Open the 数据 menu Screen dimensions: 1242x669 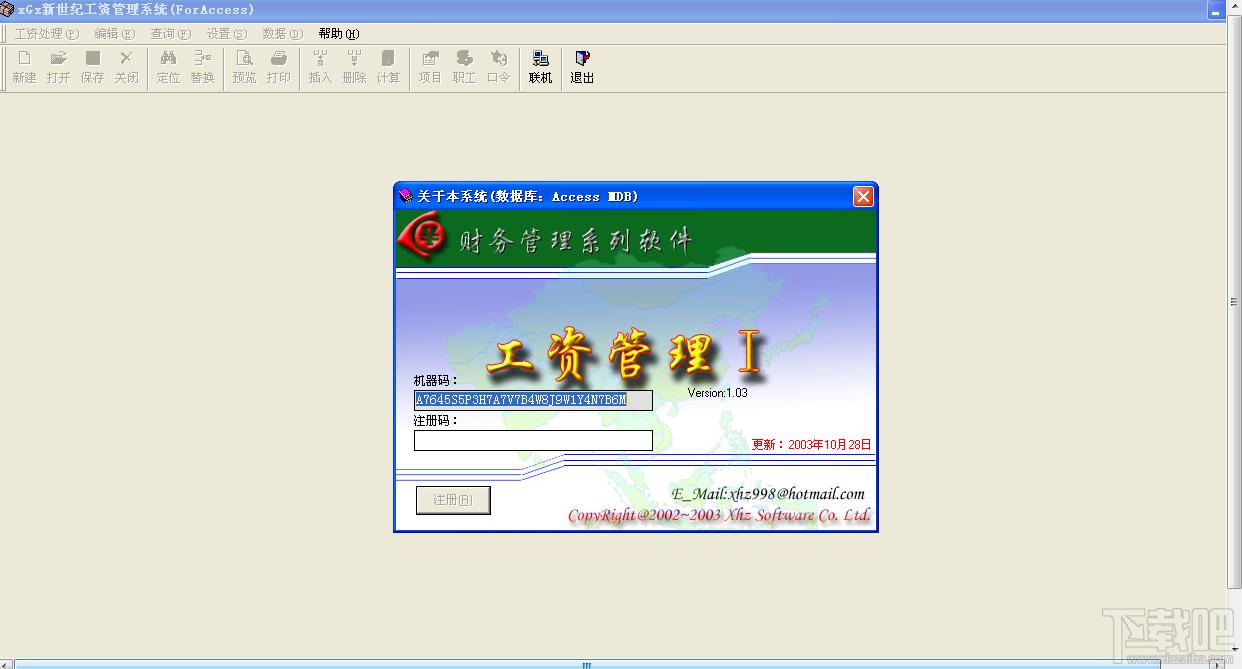[282, 34]
